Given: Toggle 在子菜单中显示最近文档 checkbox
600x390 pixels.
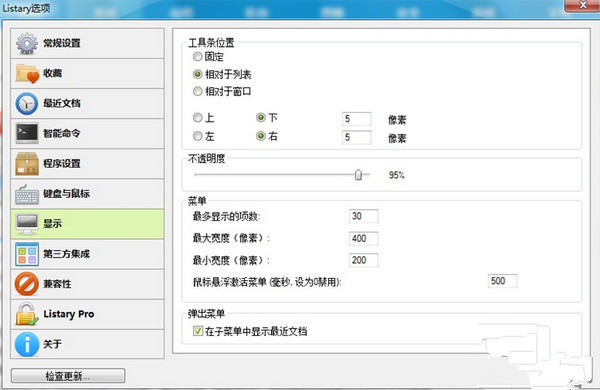Looking at the screenshot, I should [198, 331].
